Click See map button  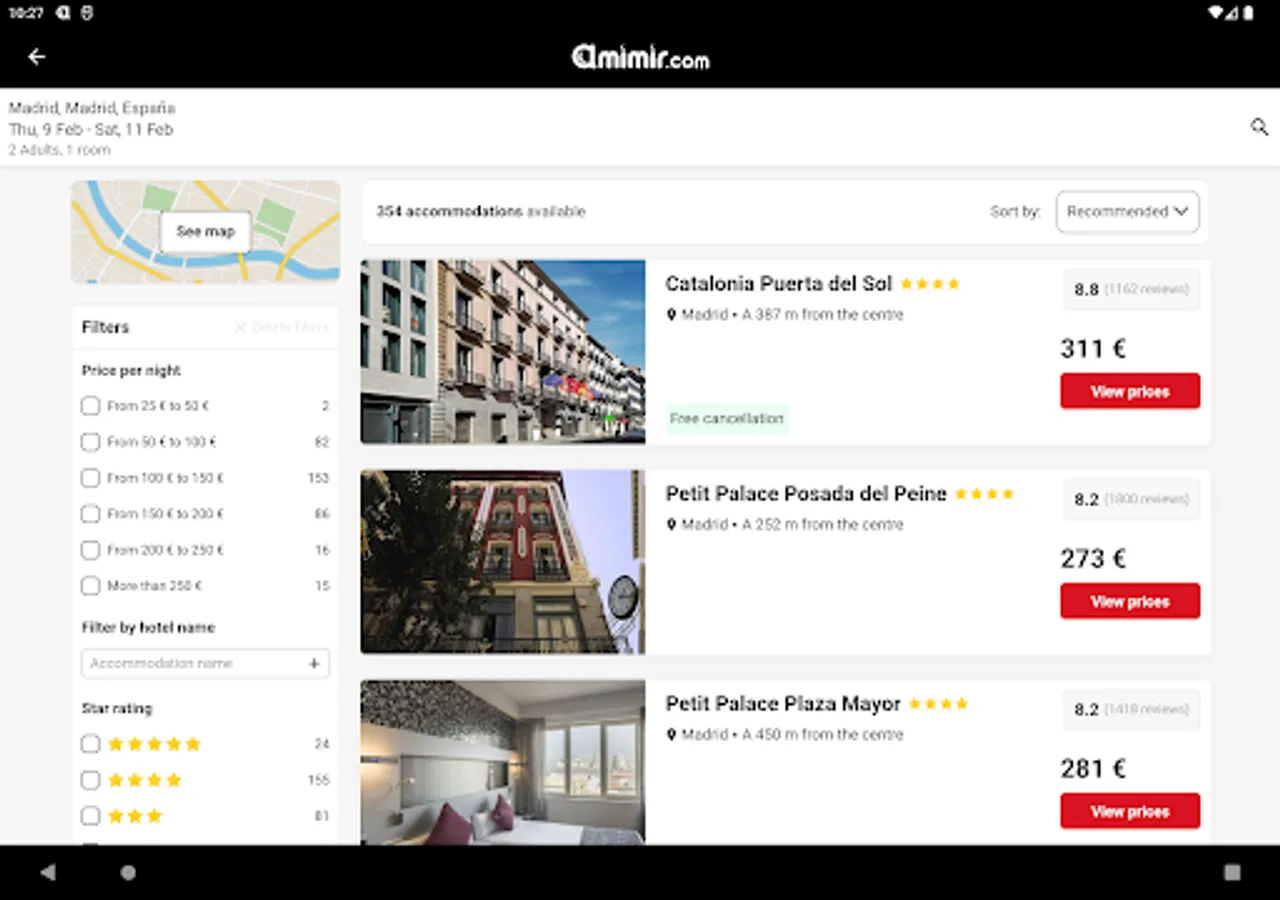[206, 232]
